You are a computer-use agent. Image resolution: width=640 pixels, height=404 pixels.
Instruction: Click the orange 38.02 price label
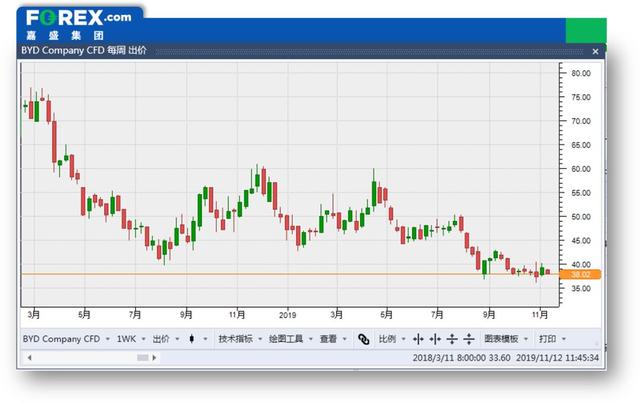click(x=580, y=275)
